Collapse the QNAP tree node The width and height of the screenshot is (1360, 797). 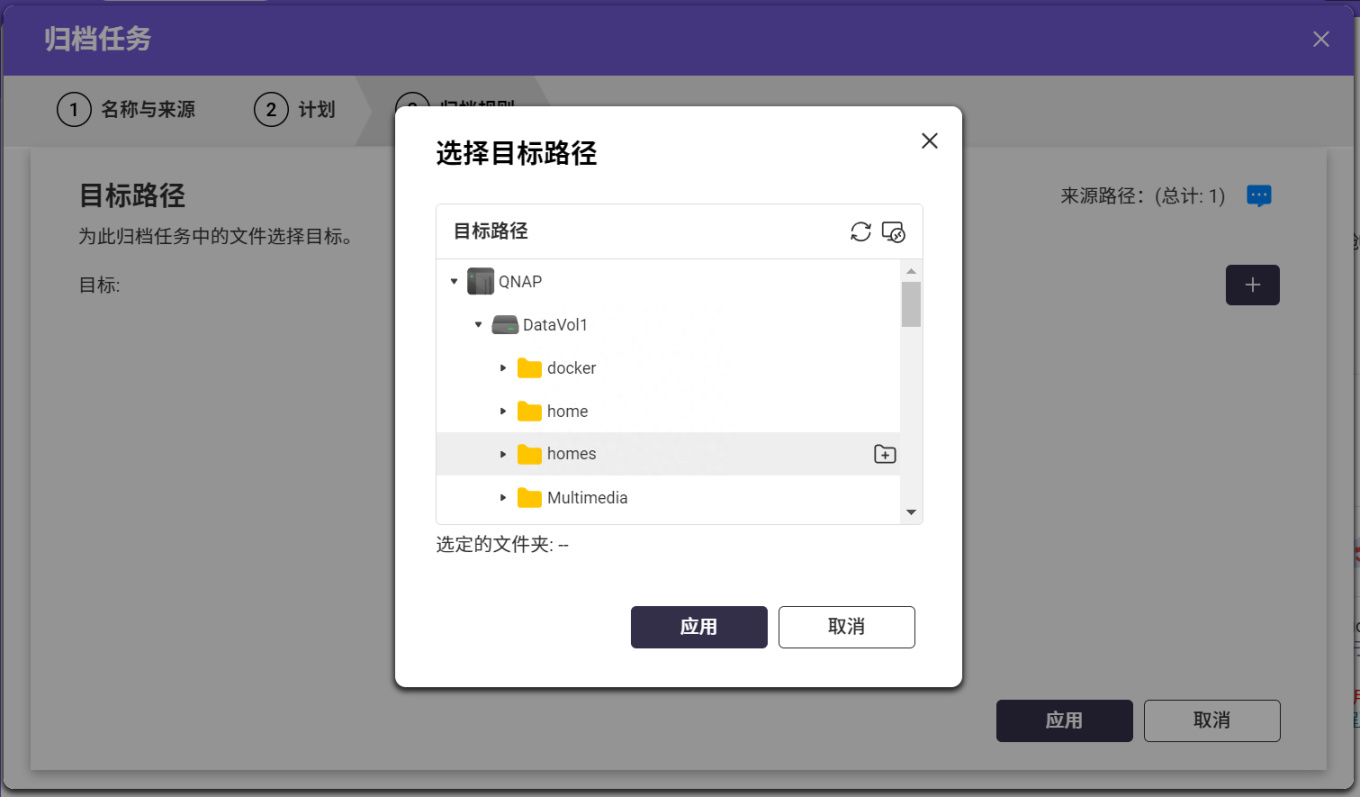(455, 282)
